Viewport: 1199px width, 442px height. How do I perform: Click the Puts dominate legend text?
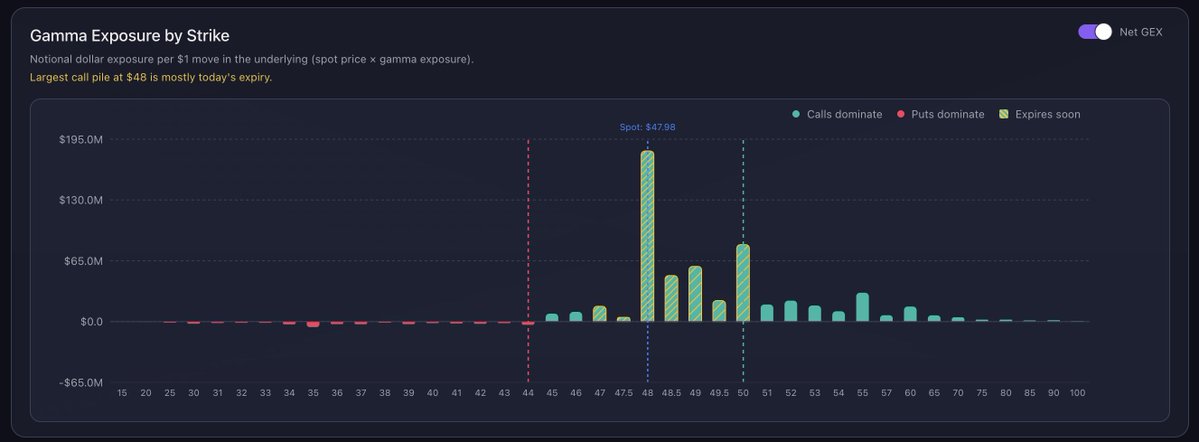tap(948, 115)
